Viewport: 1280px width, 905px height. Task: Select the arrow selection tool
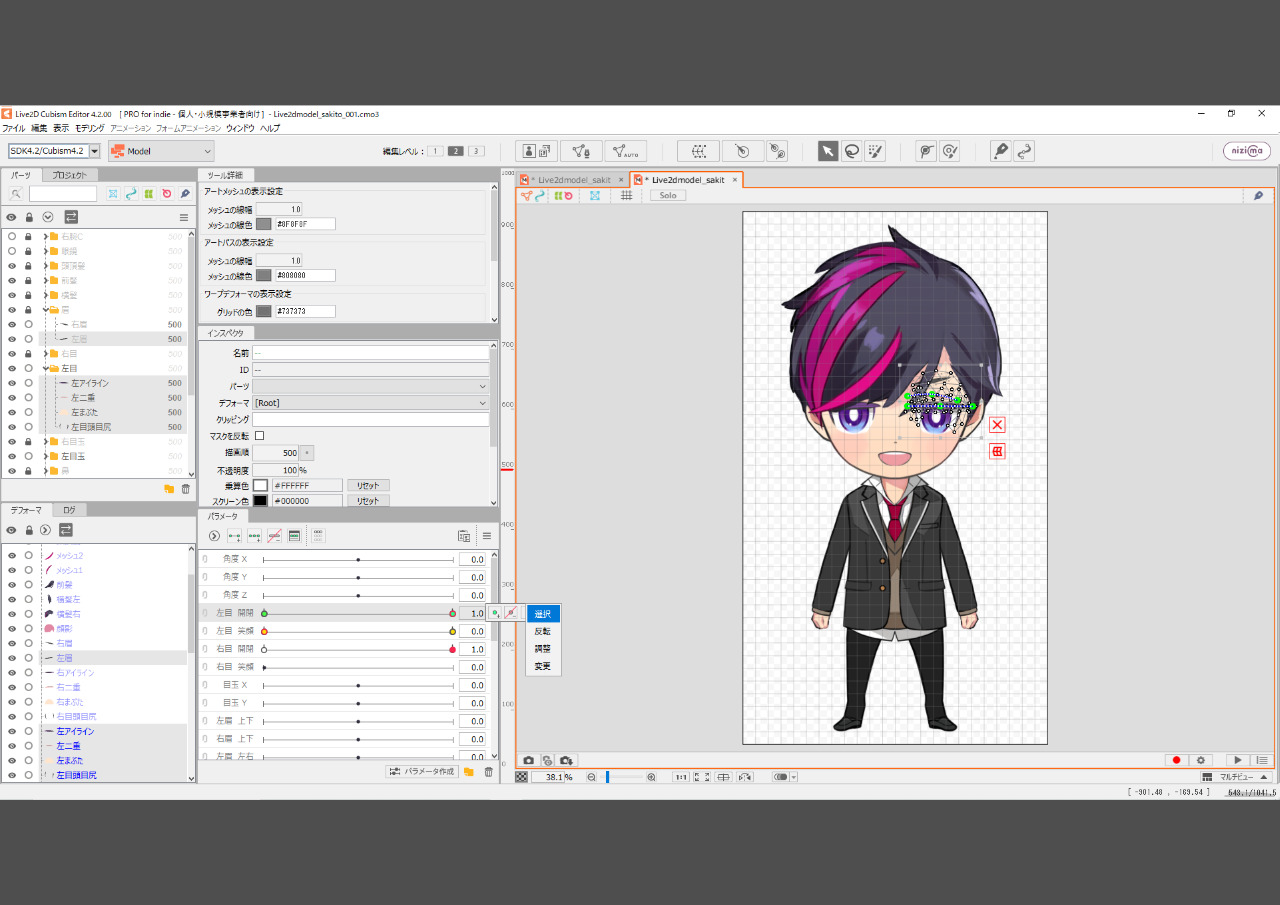click(828, 151)
